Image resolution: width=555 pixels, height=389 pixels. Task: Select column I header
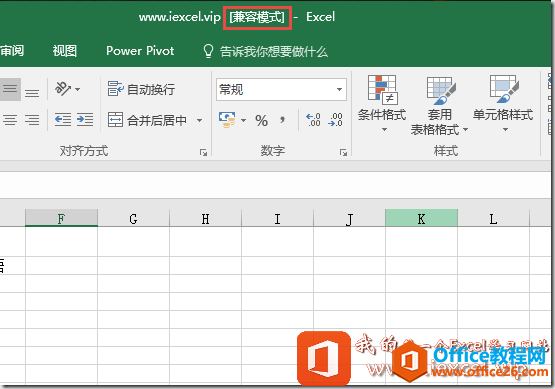[x=278, y=218]
